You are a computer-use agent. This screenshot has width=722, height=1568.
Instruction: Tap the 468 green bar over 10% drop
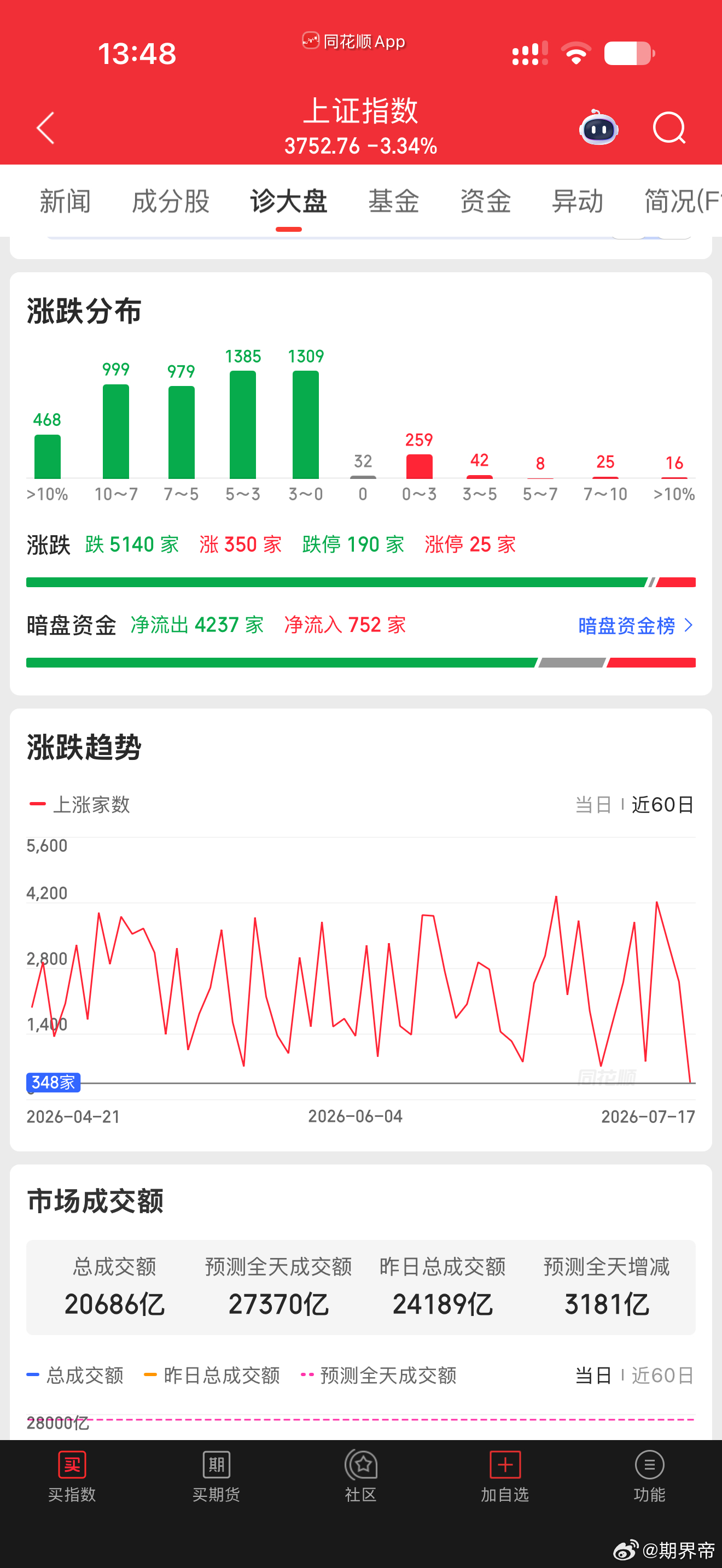pos(48,457)
